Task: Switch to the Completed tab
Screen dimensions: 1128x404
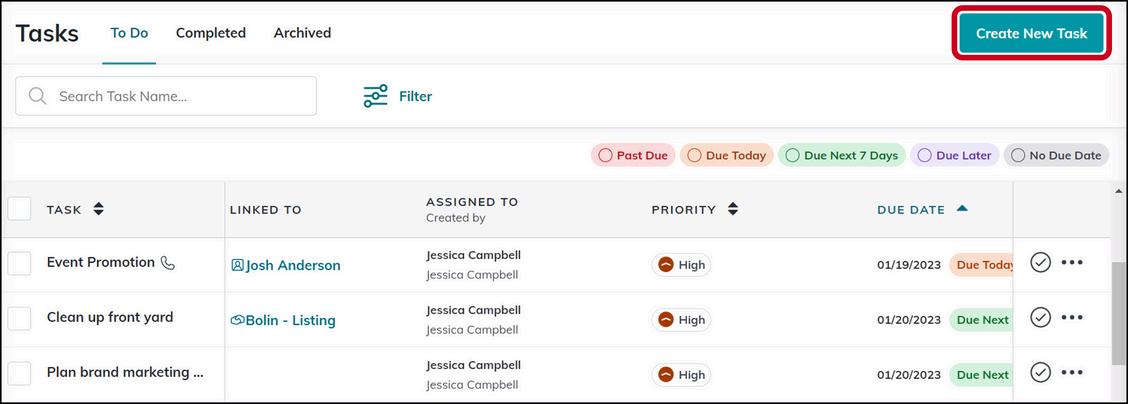Action: coord(210,33)
